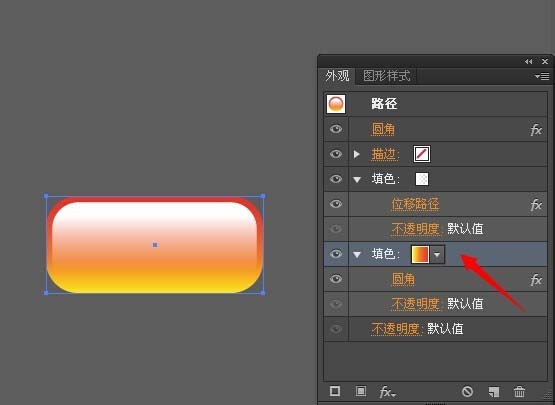Click the transparent fill swatch
The image size is (555, 405).
pyautogui.click(x=422, y=179)
